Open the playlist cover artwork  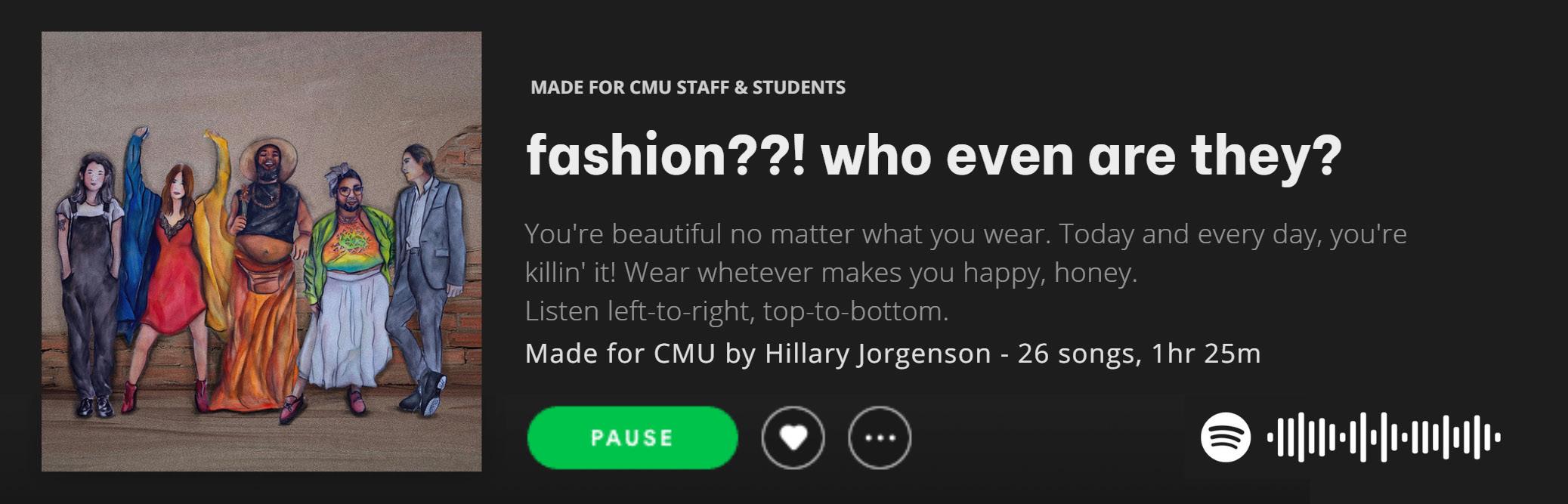click(261, 252)
